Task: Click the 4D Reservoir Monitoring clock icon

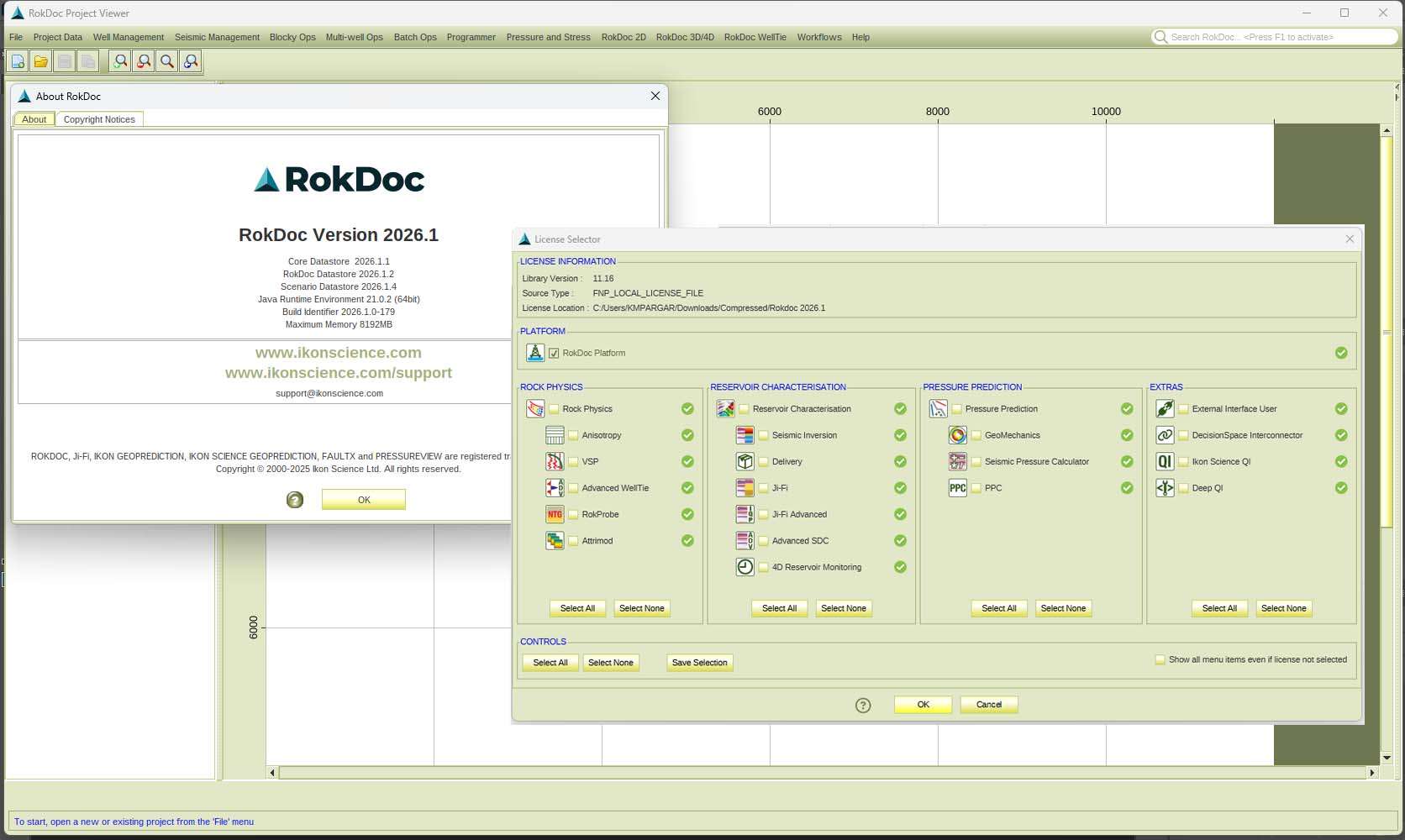Action: pyautogui.click(x=745, y=567)
